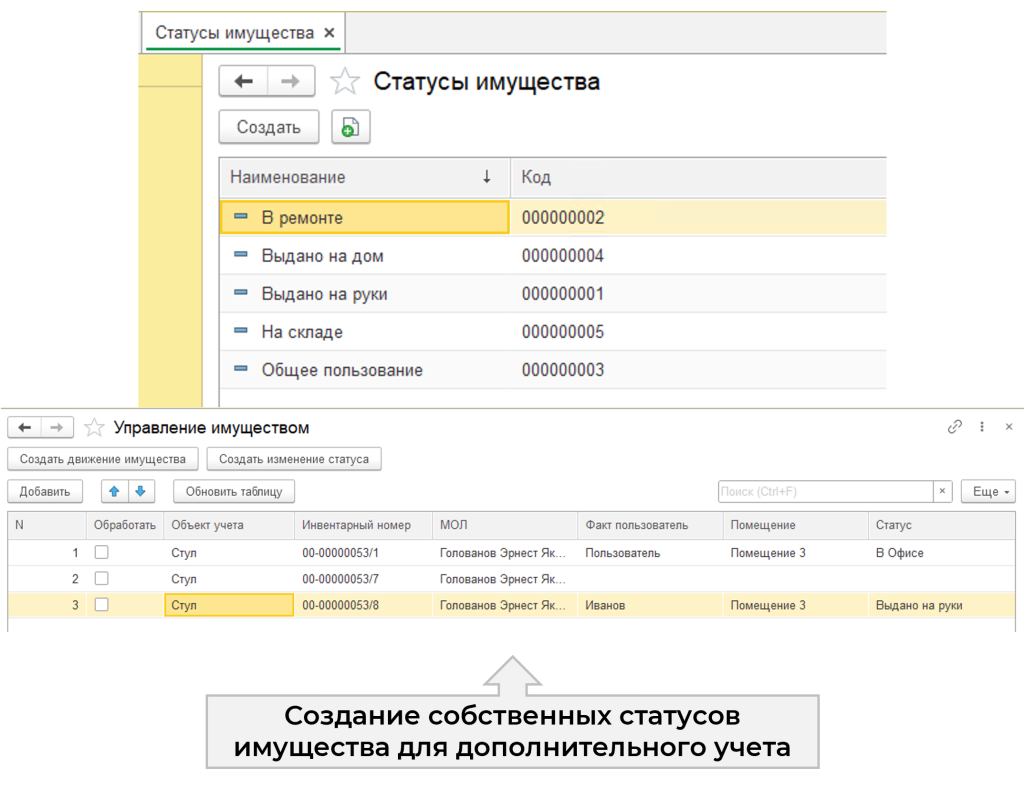Click the Помещение column header
Viewport: 1024px width, 800px height.
(795, 525)
